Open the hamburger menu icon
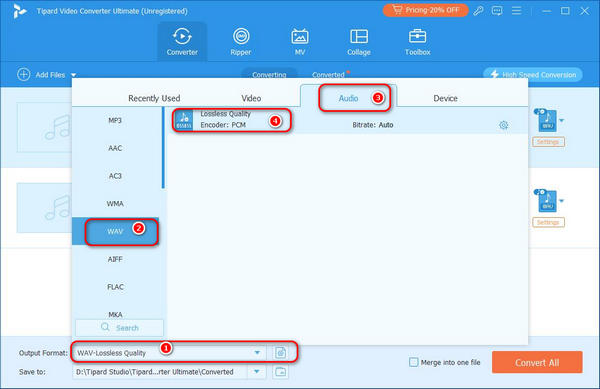Viewport: 600px width, 389px height. [x=516, y=11]
